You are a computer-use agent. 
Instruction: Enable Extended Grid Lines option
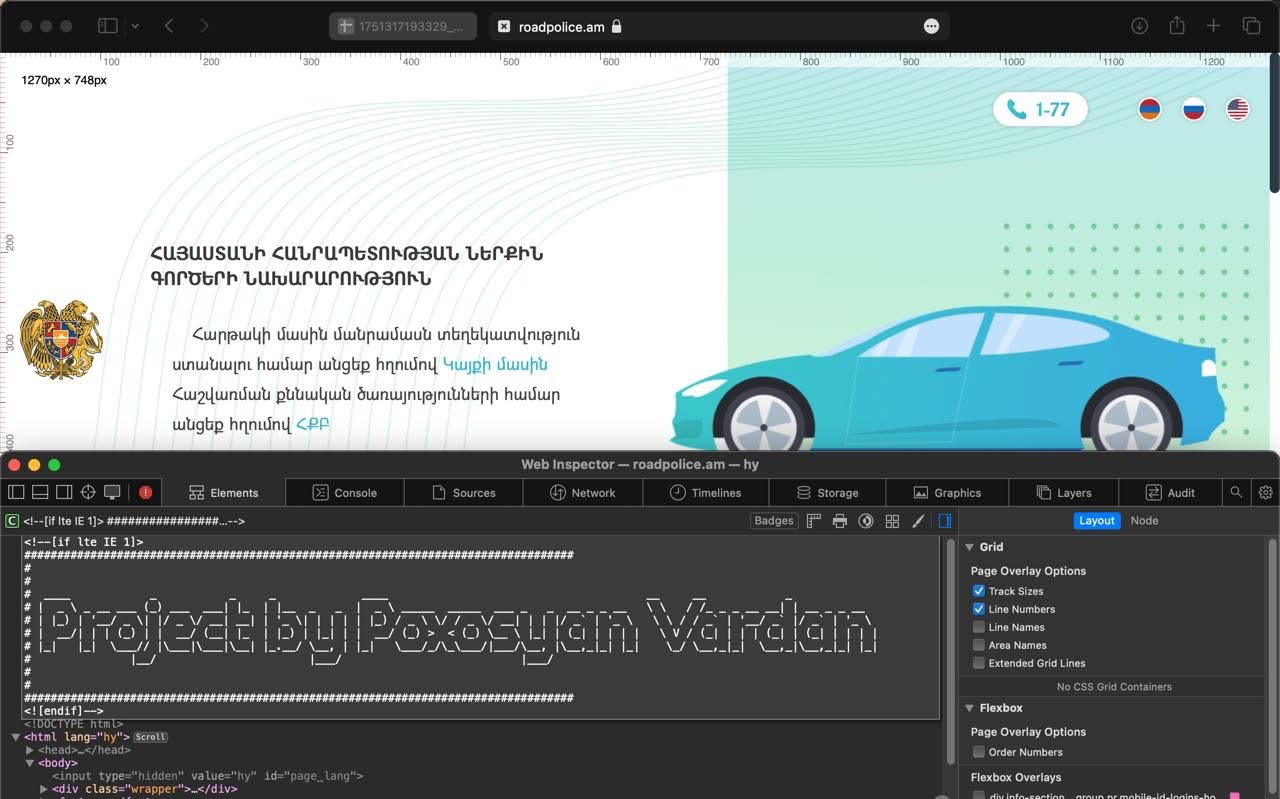coord(979,663)
